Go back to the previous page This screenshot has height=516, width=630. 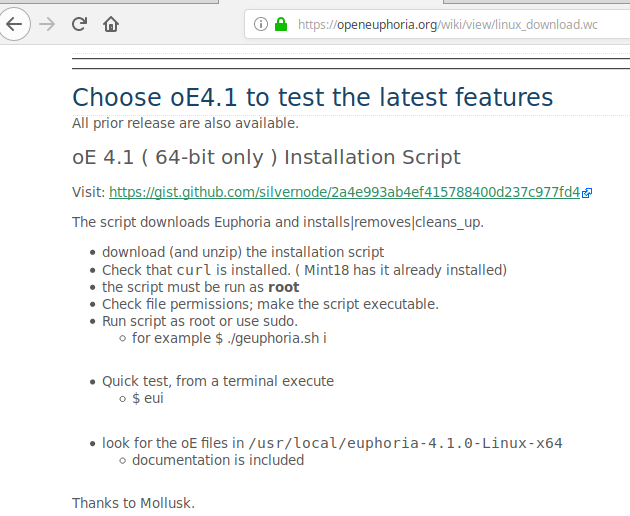(x=14, y=24)
